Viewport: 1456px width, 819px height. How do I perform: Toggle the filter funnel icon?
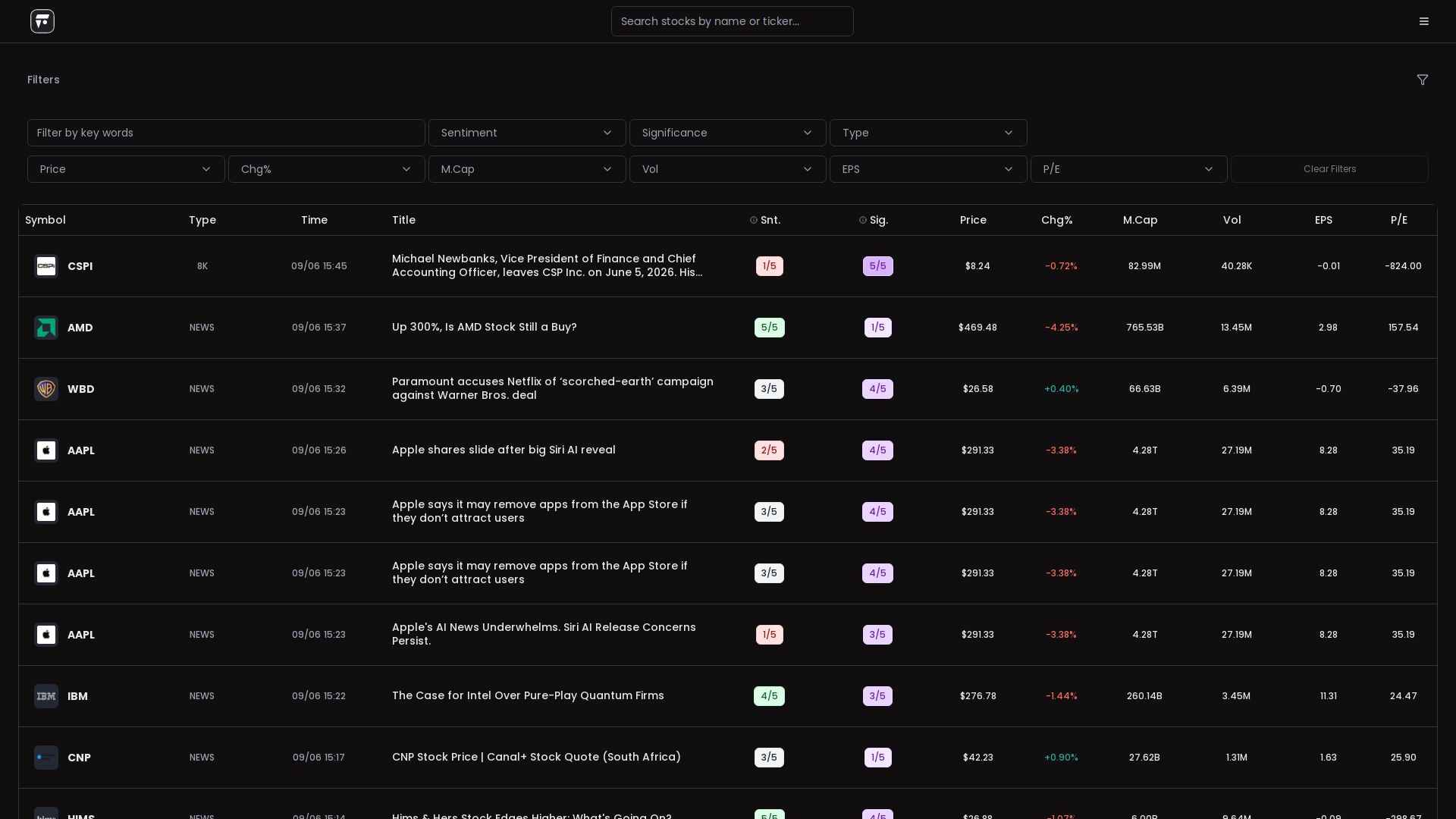(1423, 80)
